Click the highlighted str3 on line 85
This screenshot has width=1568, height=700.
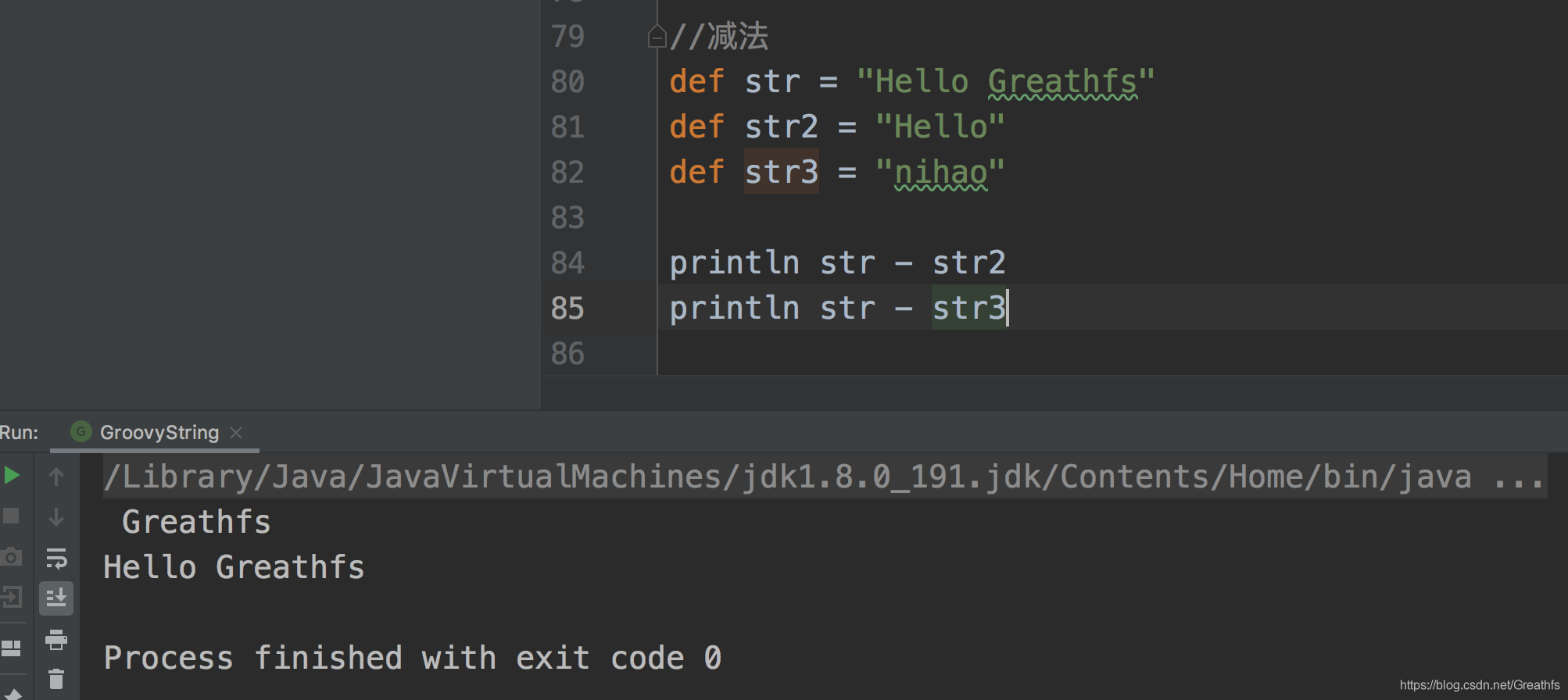(x=969, y=308)
